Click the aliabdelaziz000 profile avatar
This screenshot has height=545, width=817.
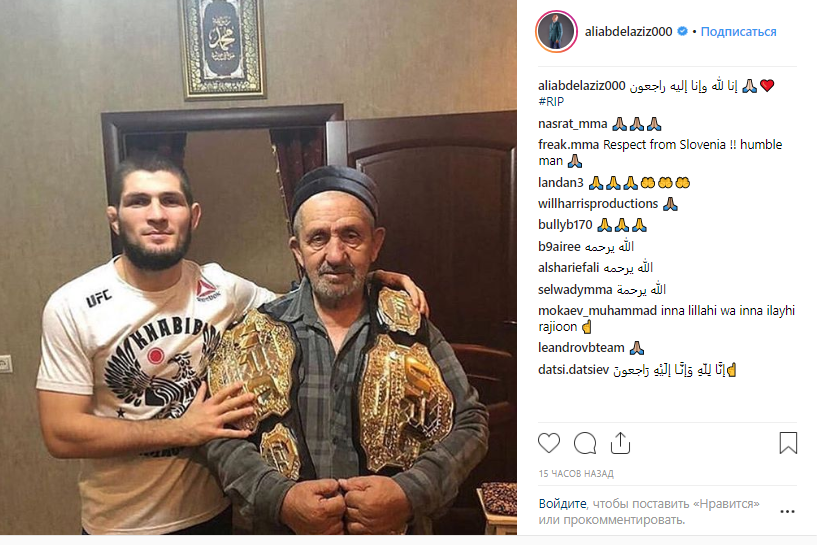pos(556,31)
